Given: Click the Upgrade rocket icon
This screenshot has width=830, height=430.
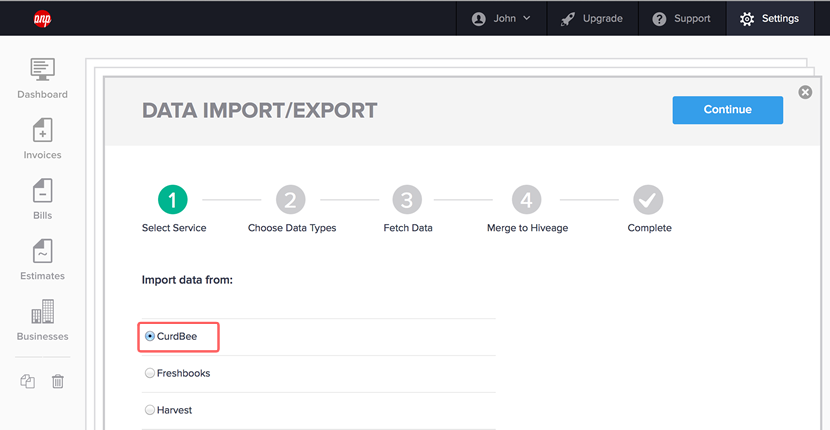Looking at the screenshot, I should [x=568, y=19].
